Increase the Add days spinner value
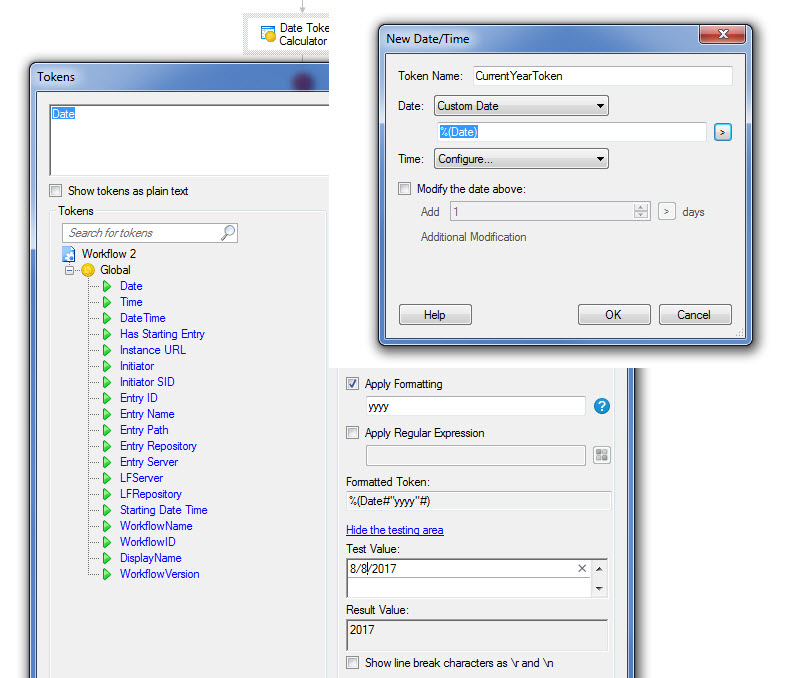The height and width of the screenshot is (678, 788). [x=641, y=208]
